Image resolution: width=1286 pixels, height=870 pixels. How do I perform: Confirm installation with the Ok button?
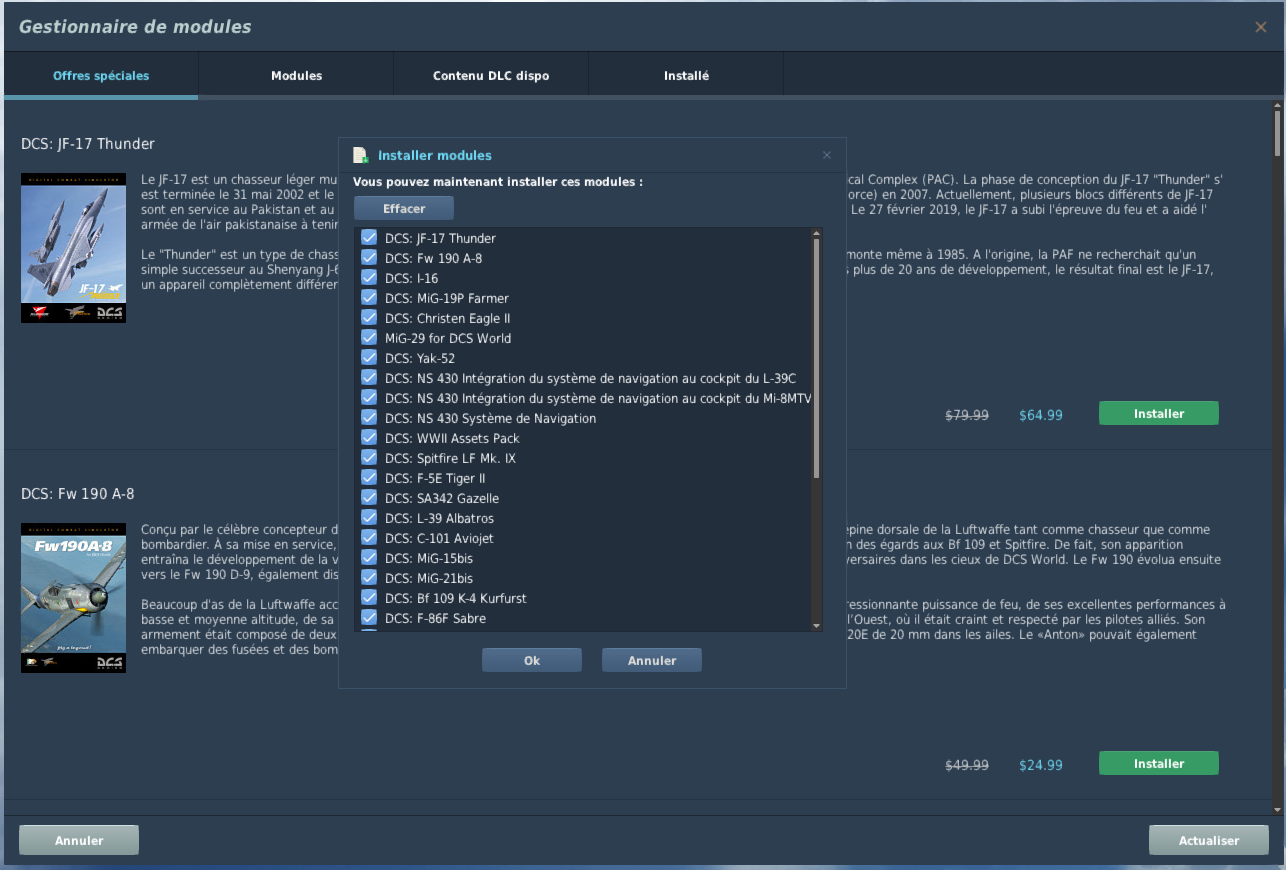click(532, 660)
